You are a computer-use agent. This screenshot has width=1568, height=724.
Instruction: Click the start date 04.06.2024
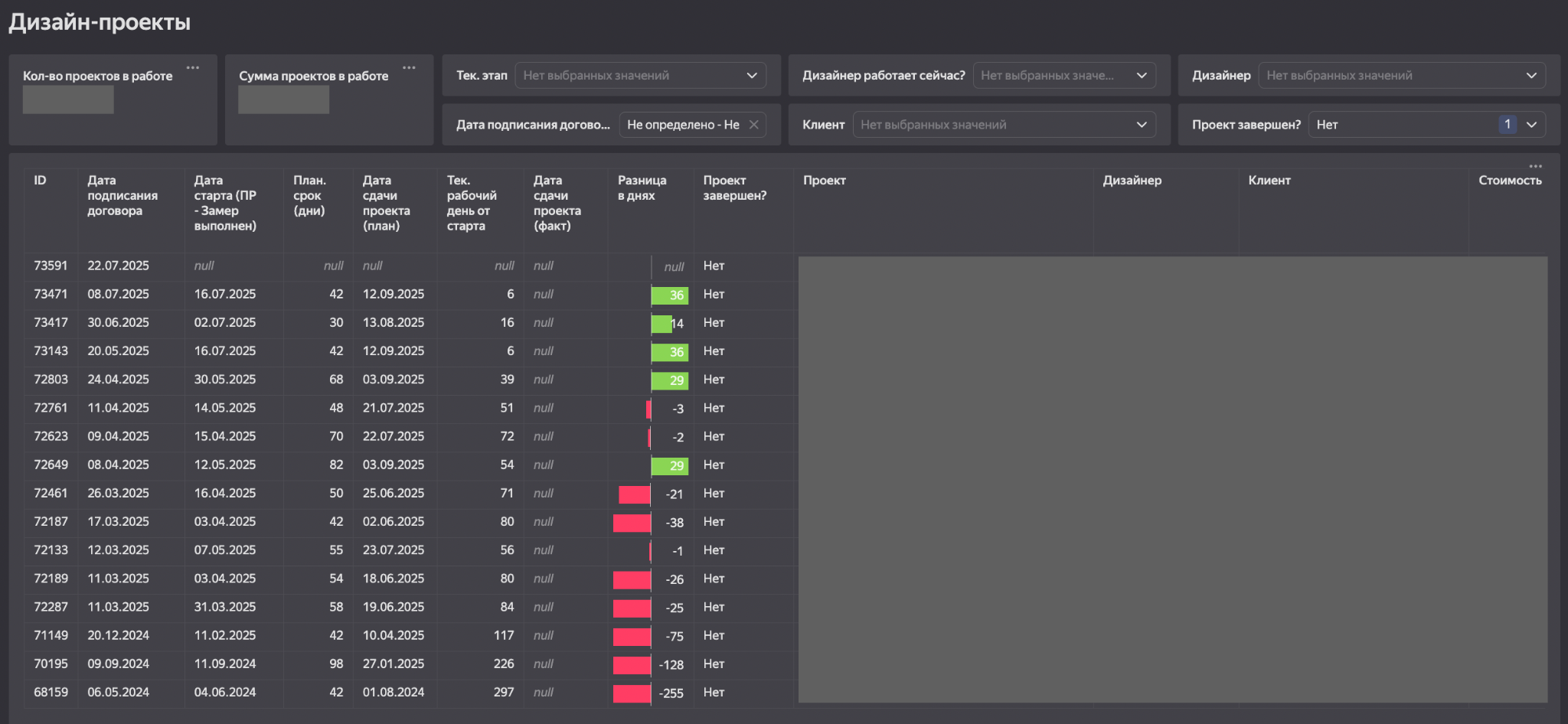tap(225, 693)
